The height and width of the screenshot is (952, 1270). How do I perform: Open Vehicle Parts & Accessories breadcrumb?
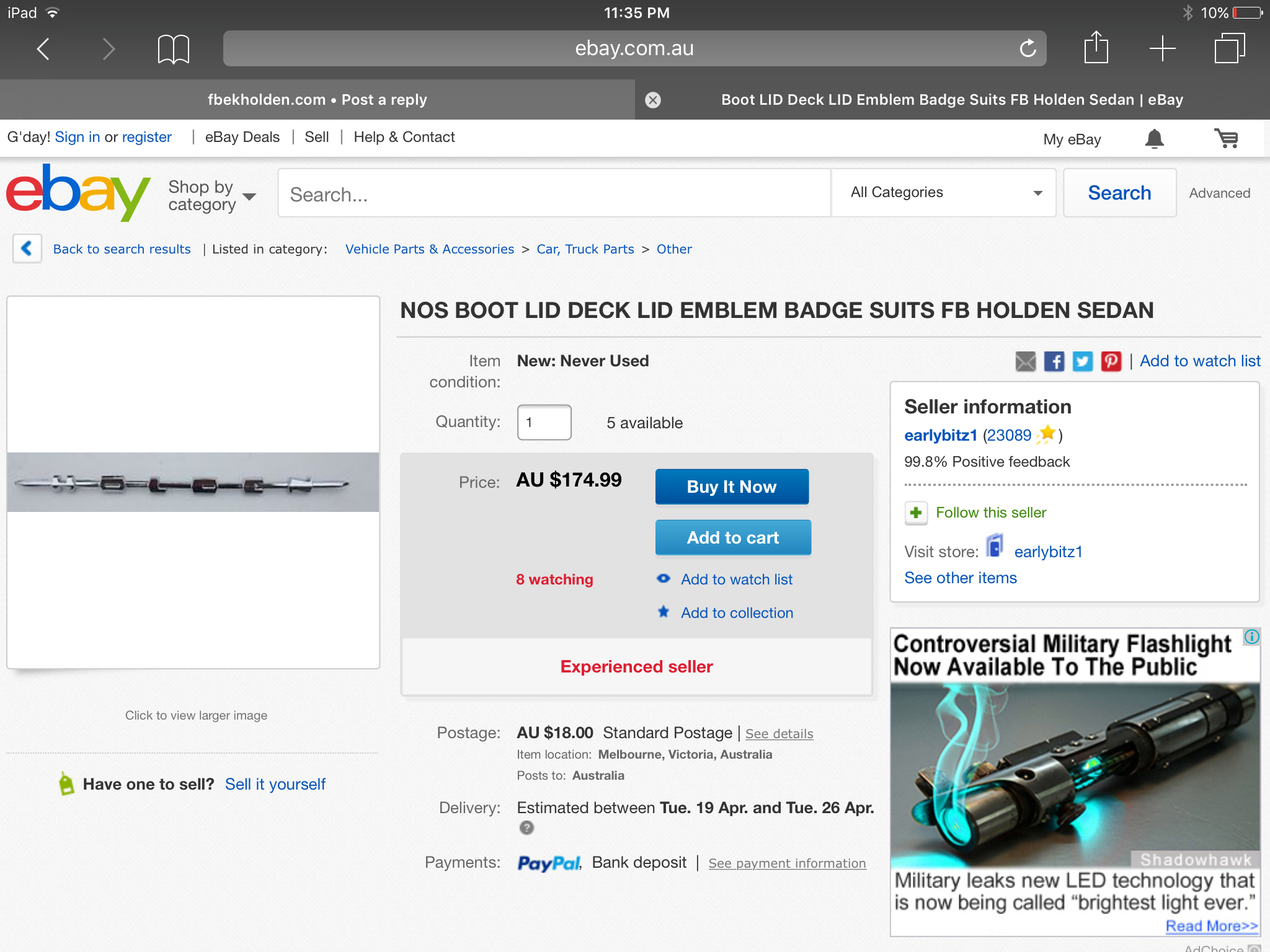pyautogui.click(x=429, y=249)
